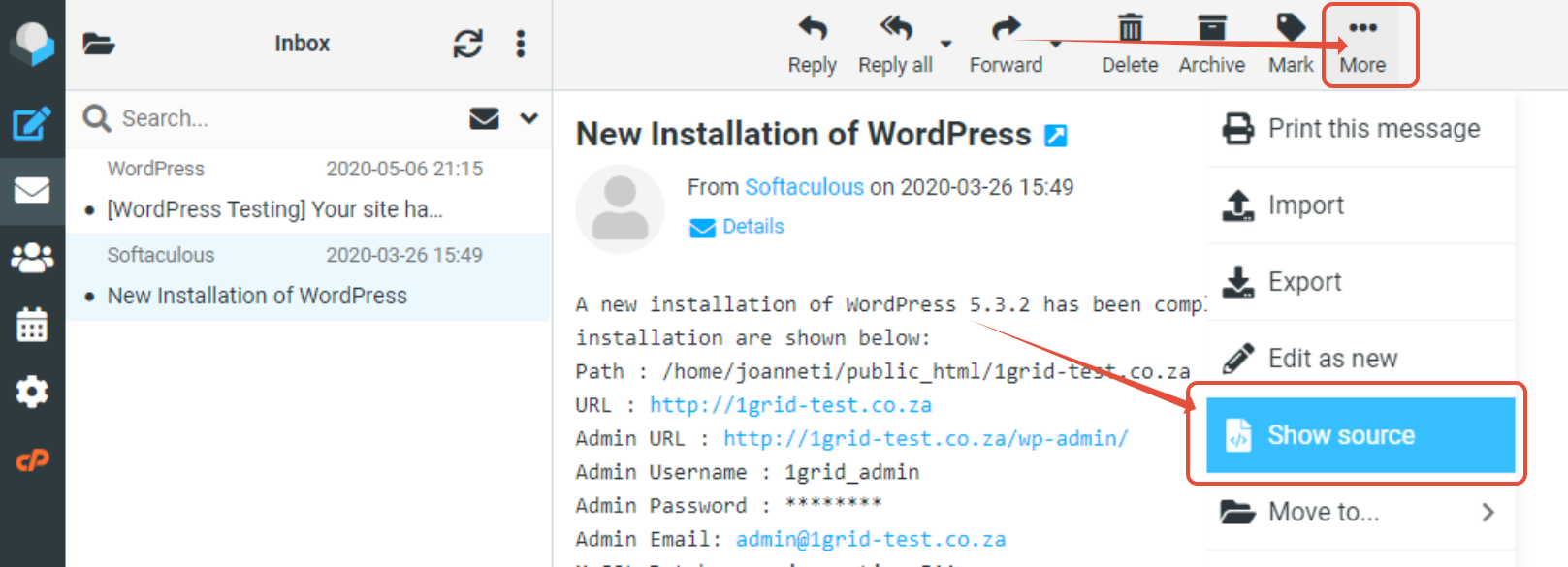1568x567 pixels.
Task: Click Reply all button
Action: 895,45
